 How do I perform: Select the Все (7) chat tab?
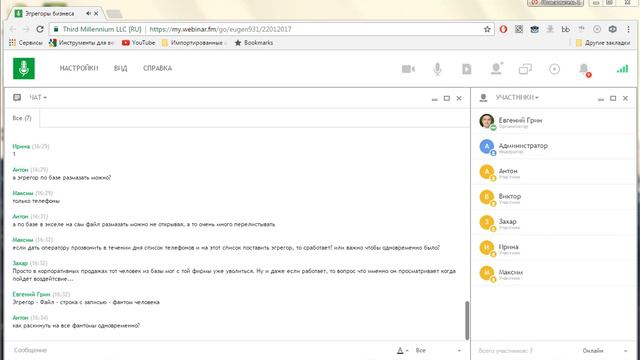point(22,118)
